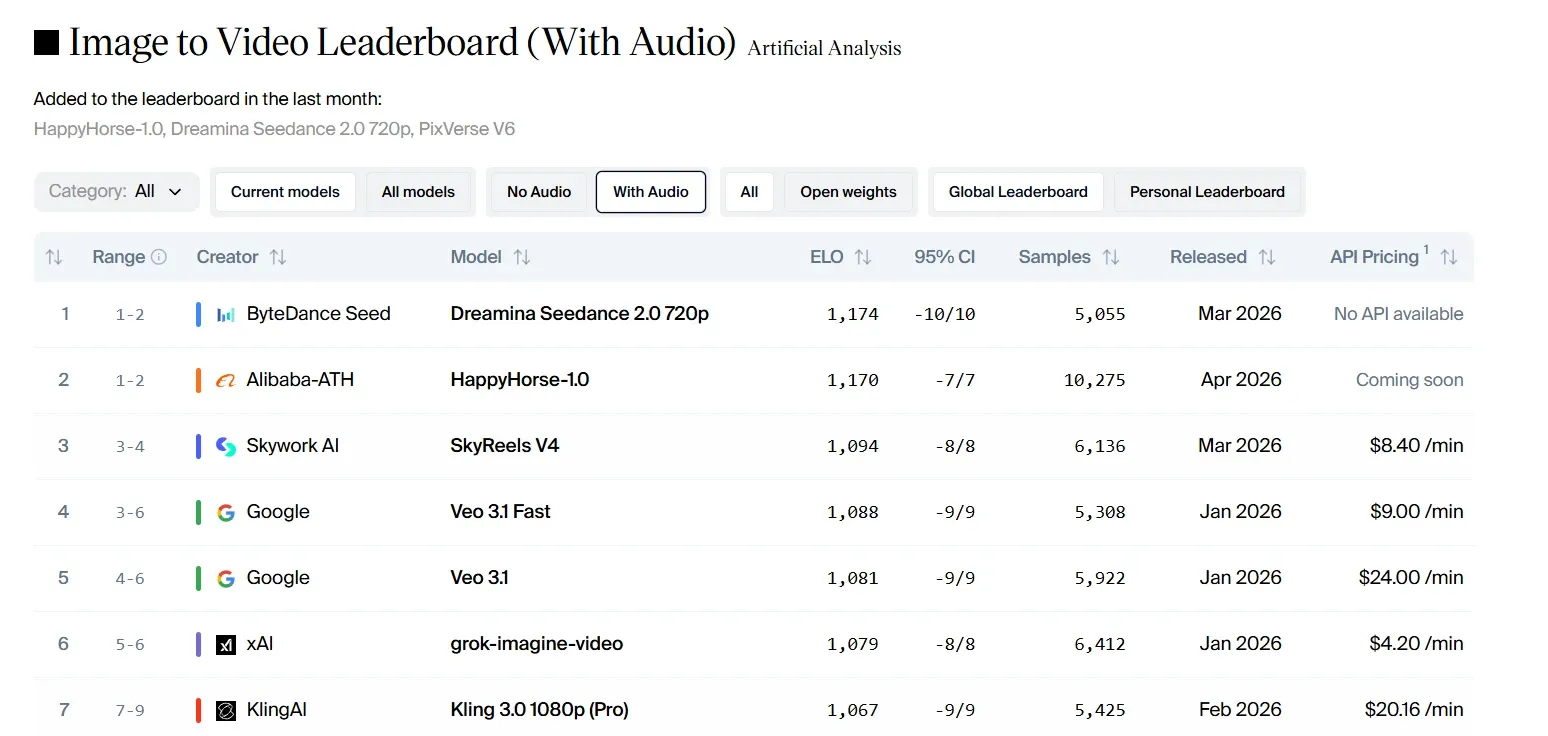The image size is (1548, 736).
Task: Click the Veo 3.1 model name
Action: [x=480, y=578]
